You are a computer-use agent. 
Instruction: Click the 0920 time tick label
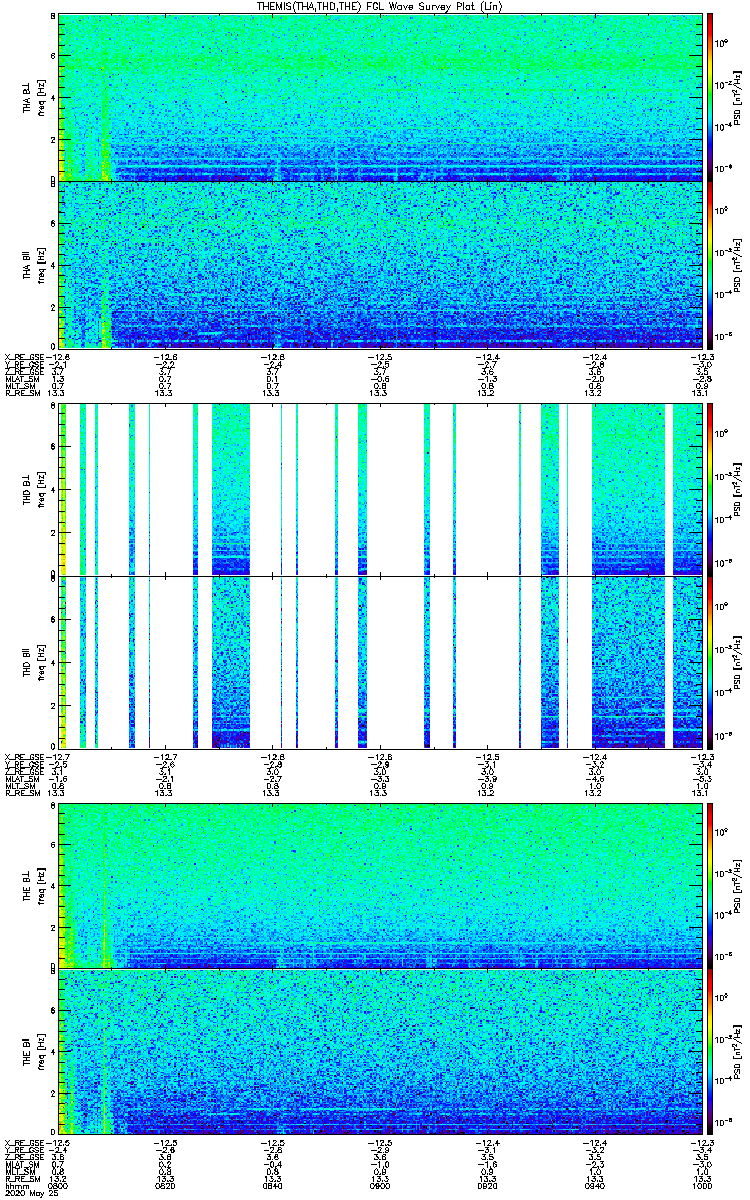point(487,1185)
